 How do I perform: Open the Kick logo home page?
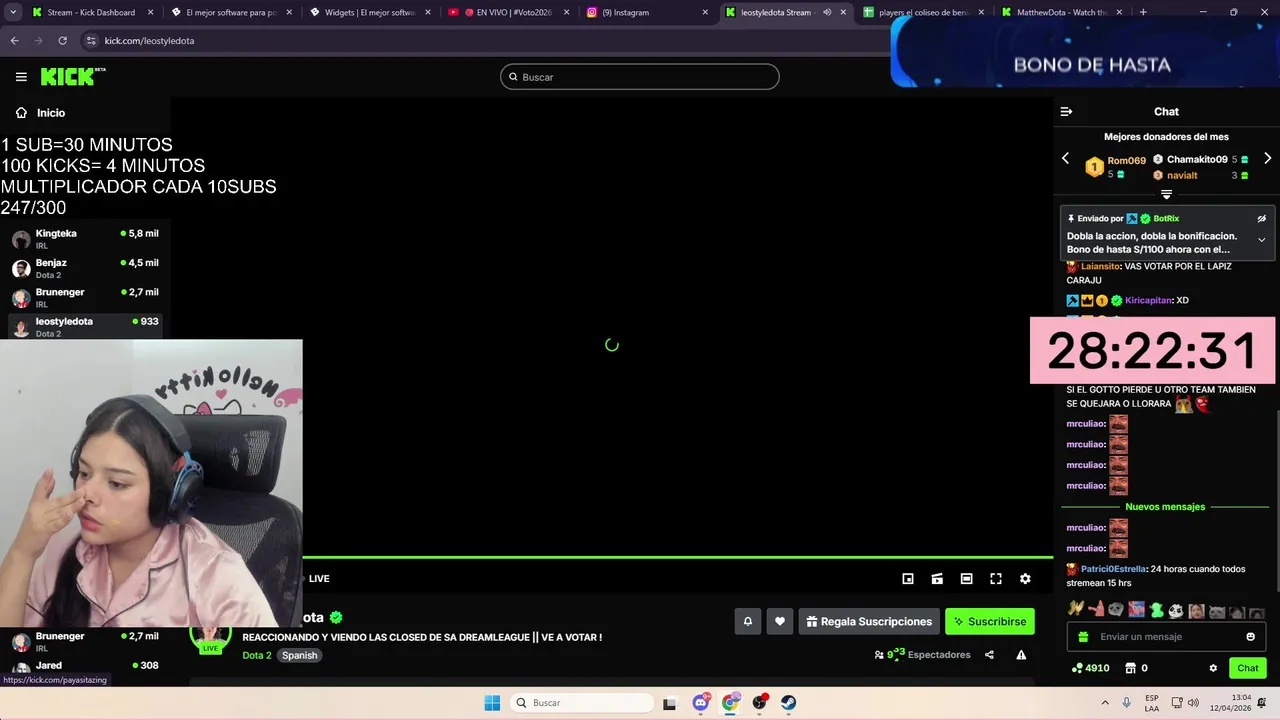coord(73,76)
